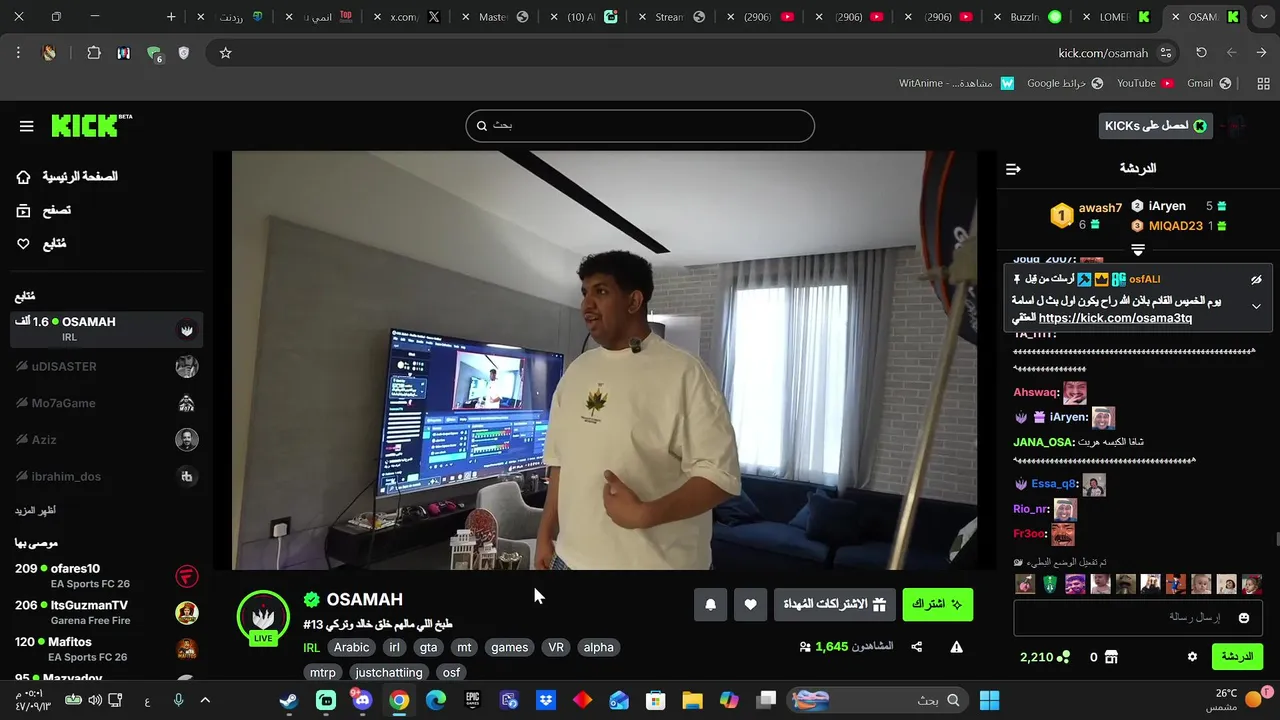Click the justchatting tag
1280x720 pixels.
click(x=389, y=673)
